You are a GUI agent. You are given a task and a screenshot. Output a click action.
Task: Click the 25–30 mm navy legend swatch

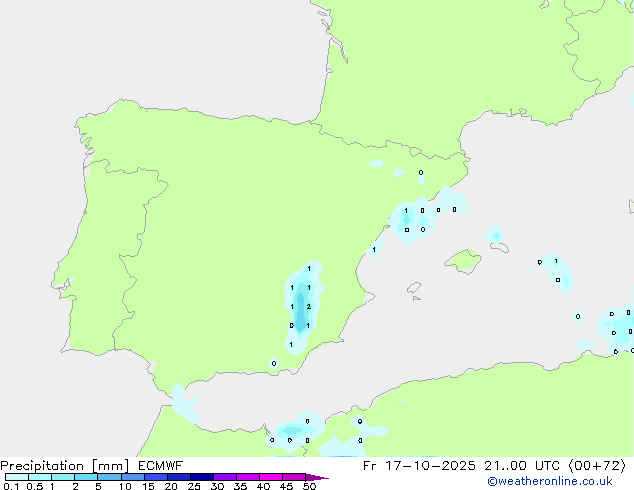(202, 477)
